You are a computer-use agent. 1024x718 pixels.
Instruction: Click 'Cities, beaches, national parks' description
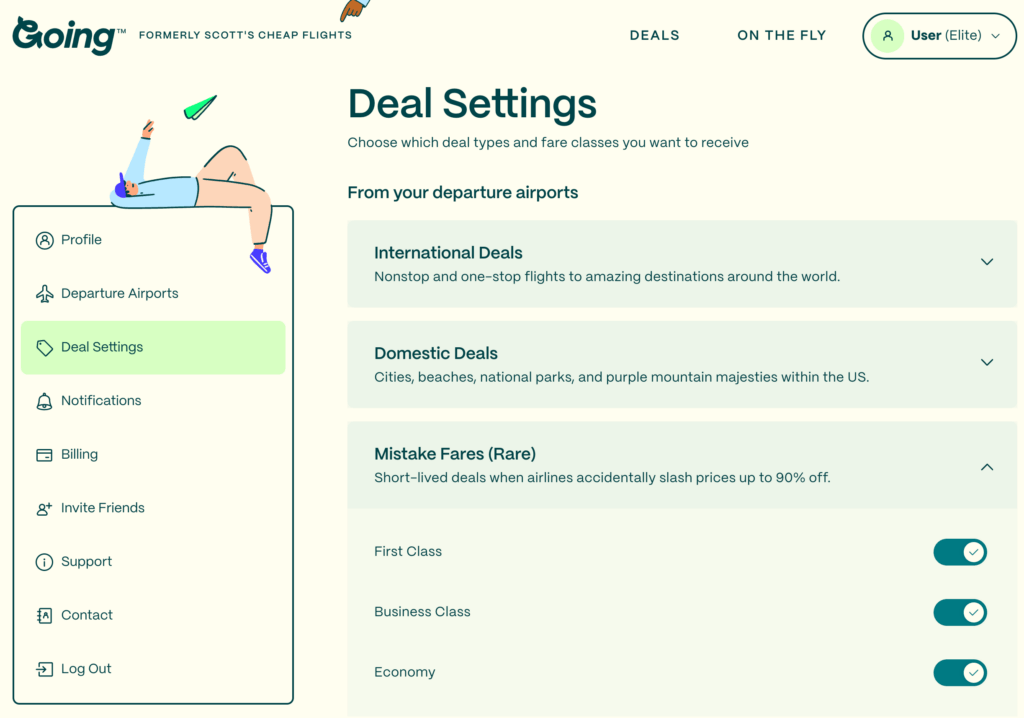pyautogui.click(x=621, y=378)
